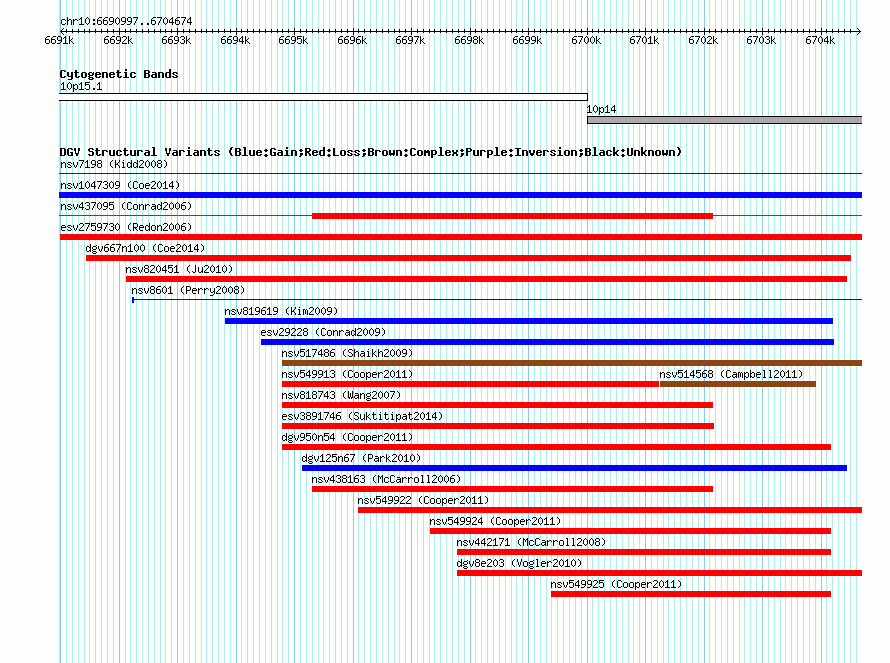
Task: Select nsv819619 (Kim2009) variant label
Action: pyautogui.click(x=281, y=312)
